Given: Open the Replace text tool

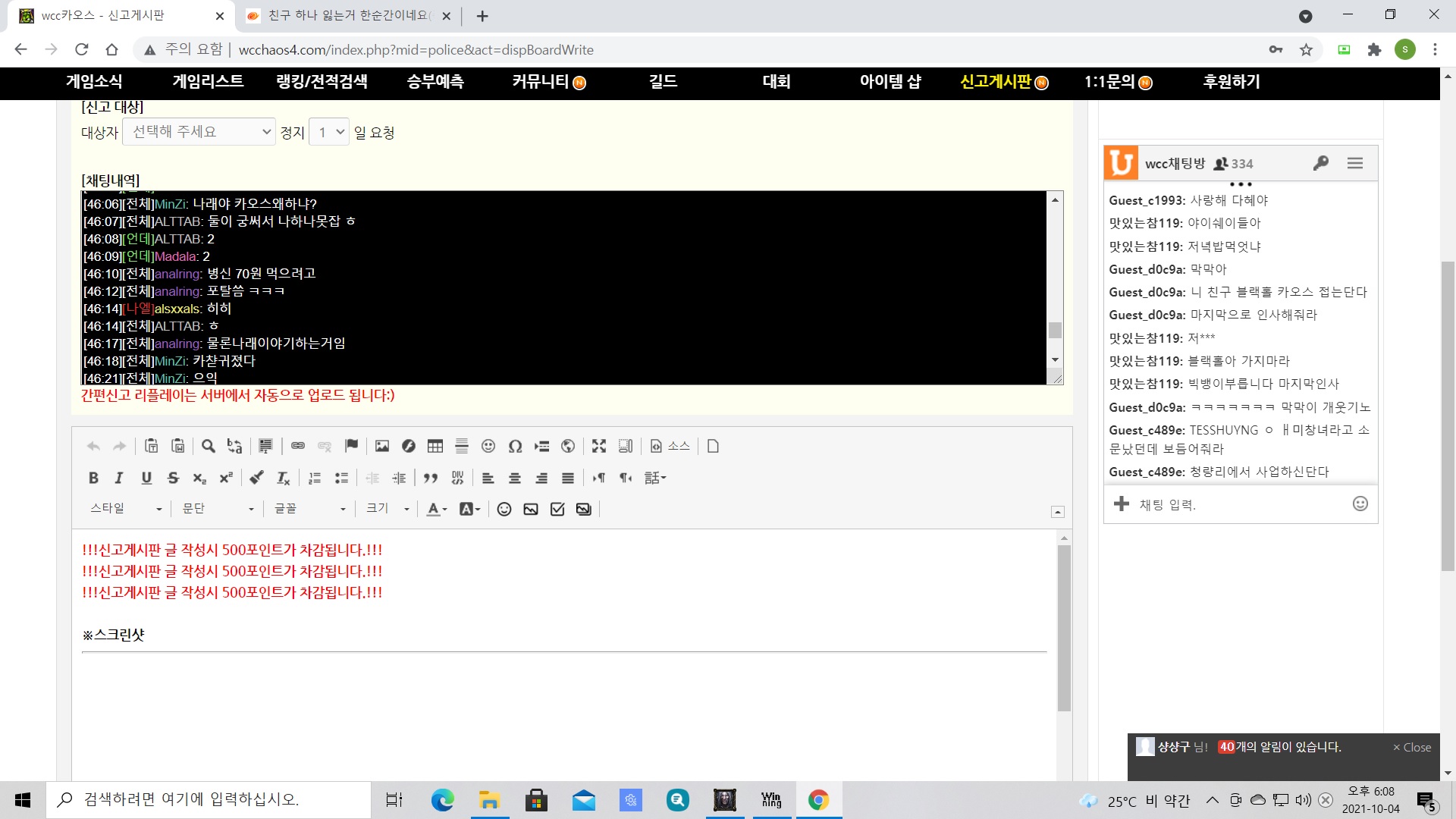Looking at the screenshot, I should pos(234,446).
